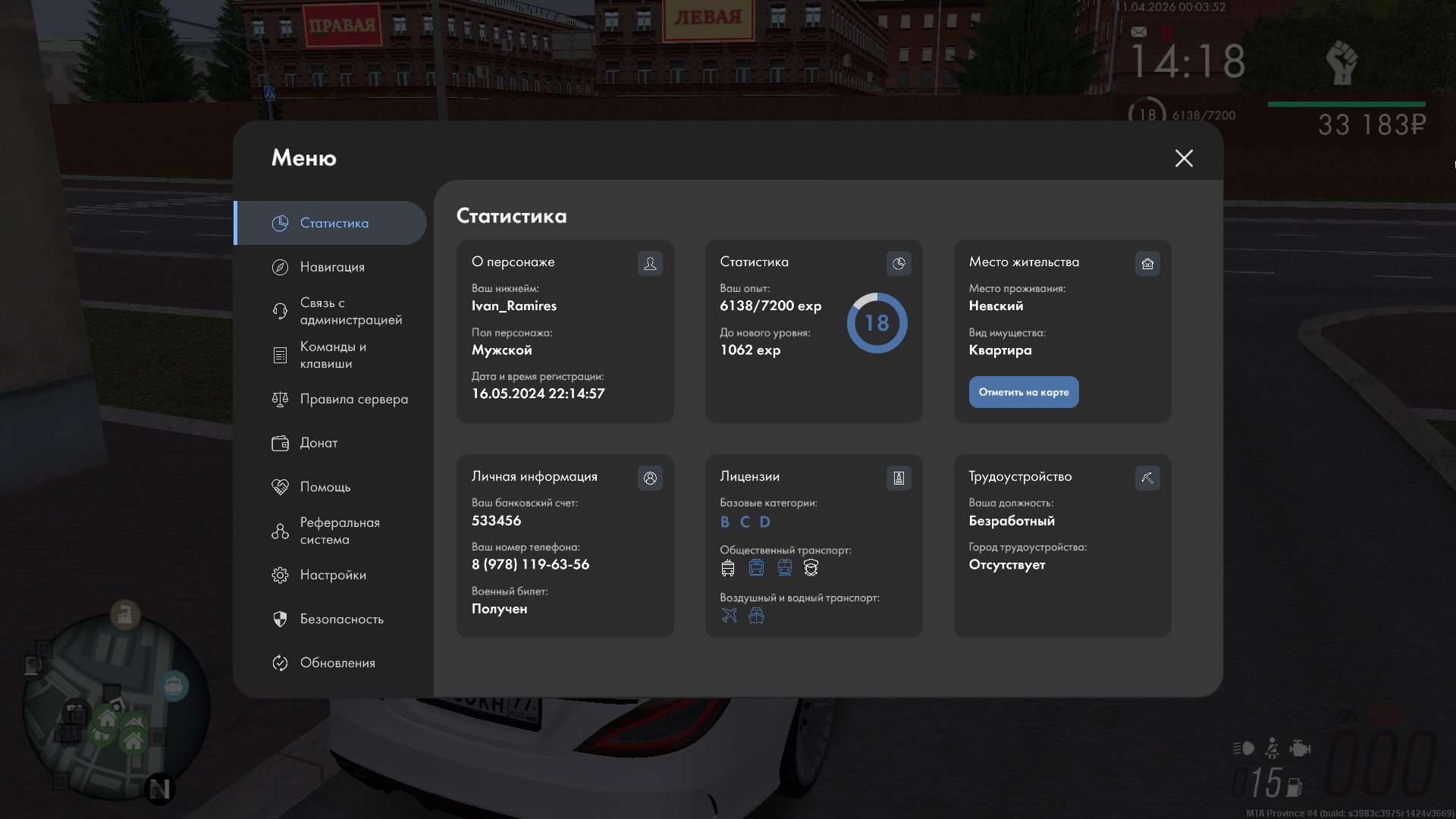Click the profile icon in Личная информация card

[x=650, y=478]
